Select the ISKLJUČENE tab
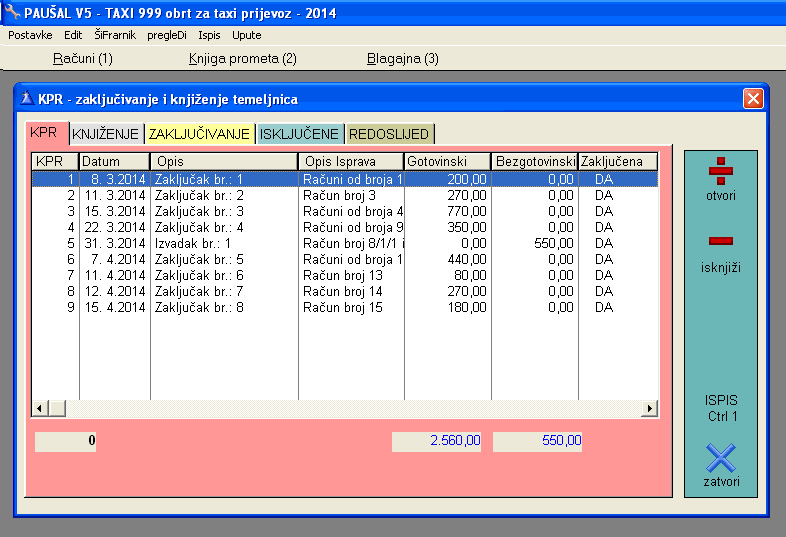Viewport: 786px width, 537px height. pyautogui.click(x=299, y=134)
